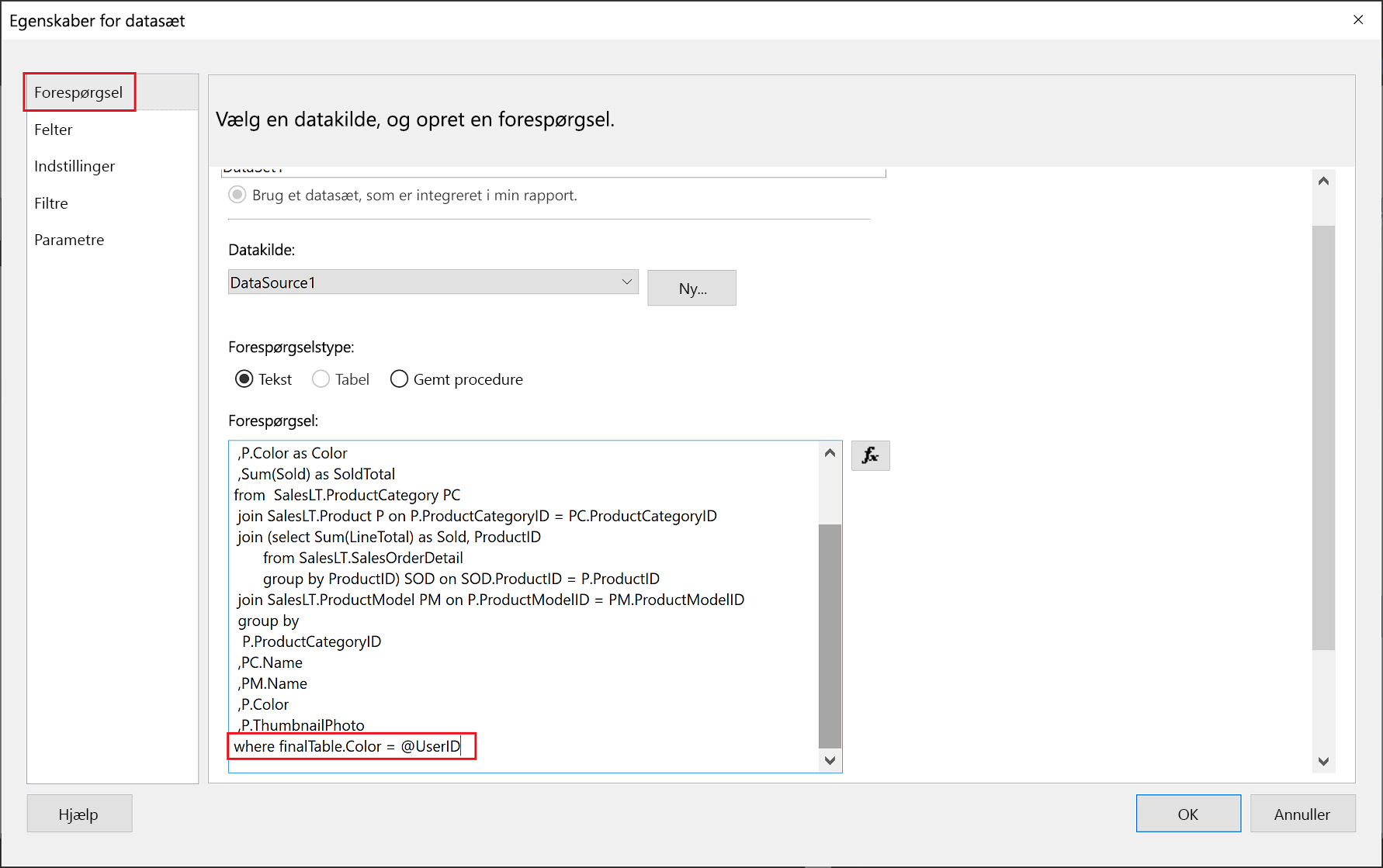This screenshot has width=1383, height=868.
Task: Open the expression editor via fx icon
Action: (x=870, y=455)
